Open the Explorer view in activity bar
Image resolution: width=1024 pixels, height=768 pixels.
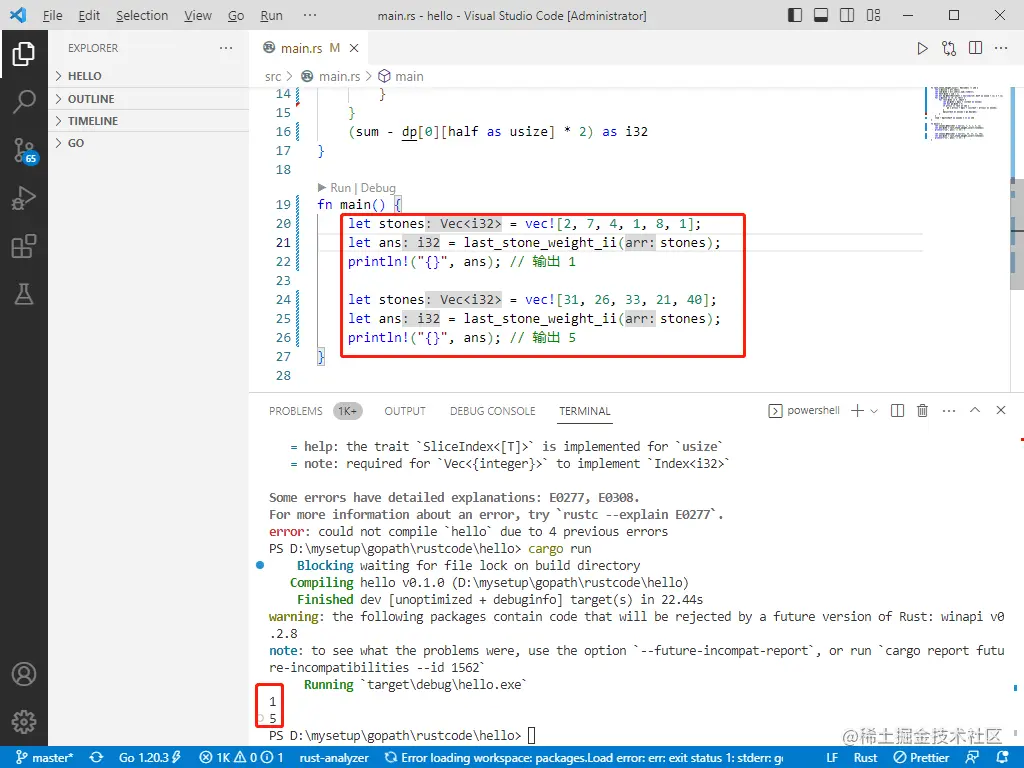click(24, 54)
